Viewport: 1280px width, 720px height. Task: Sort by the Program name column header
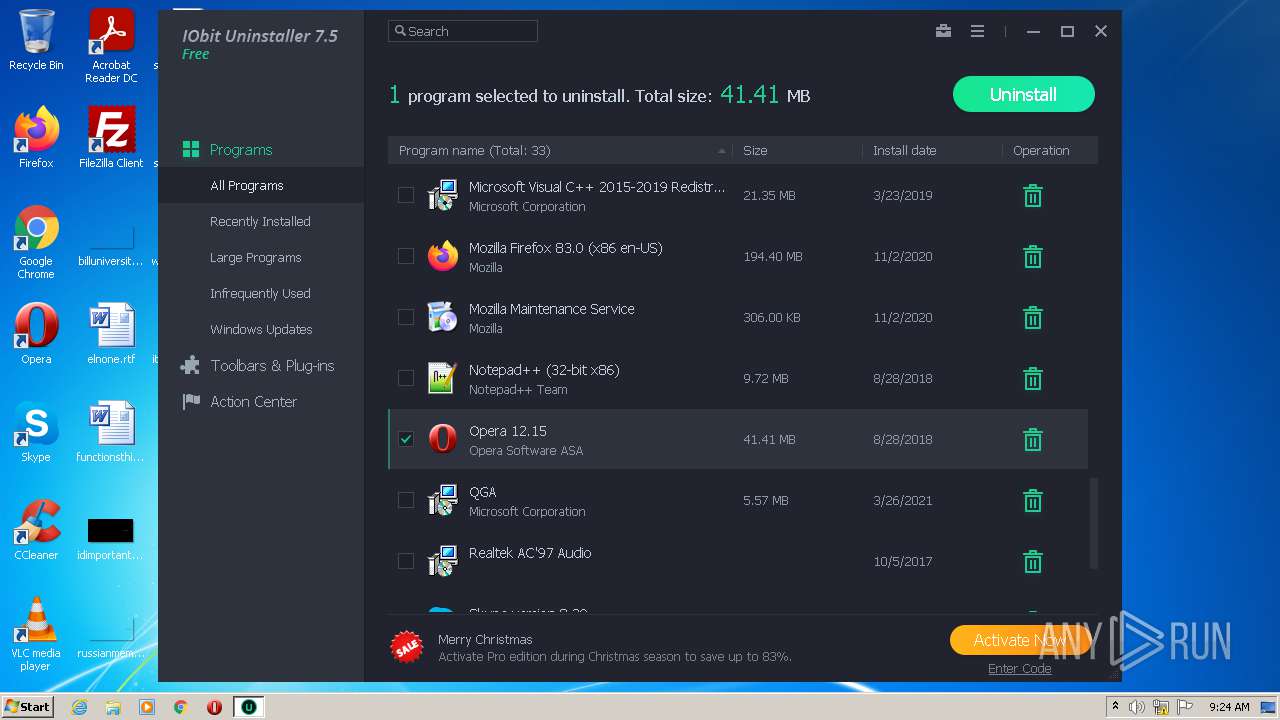pyautogui.click(x=560, y=150)
